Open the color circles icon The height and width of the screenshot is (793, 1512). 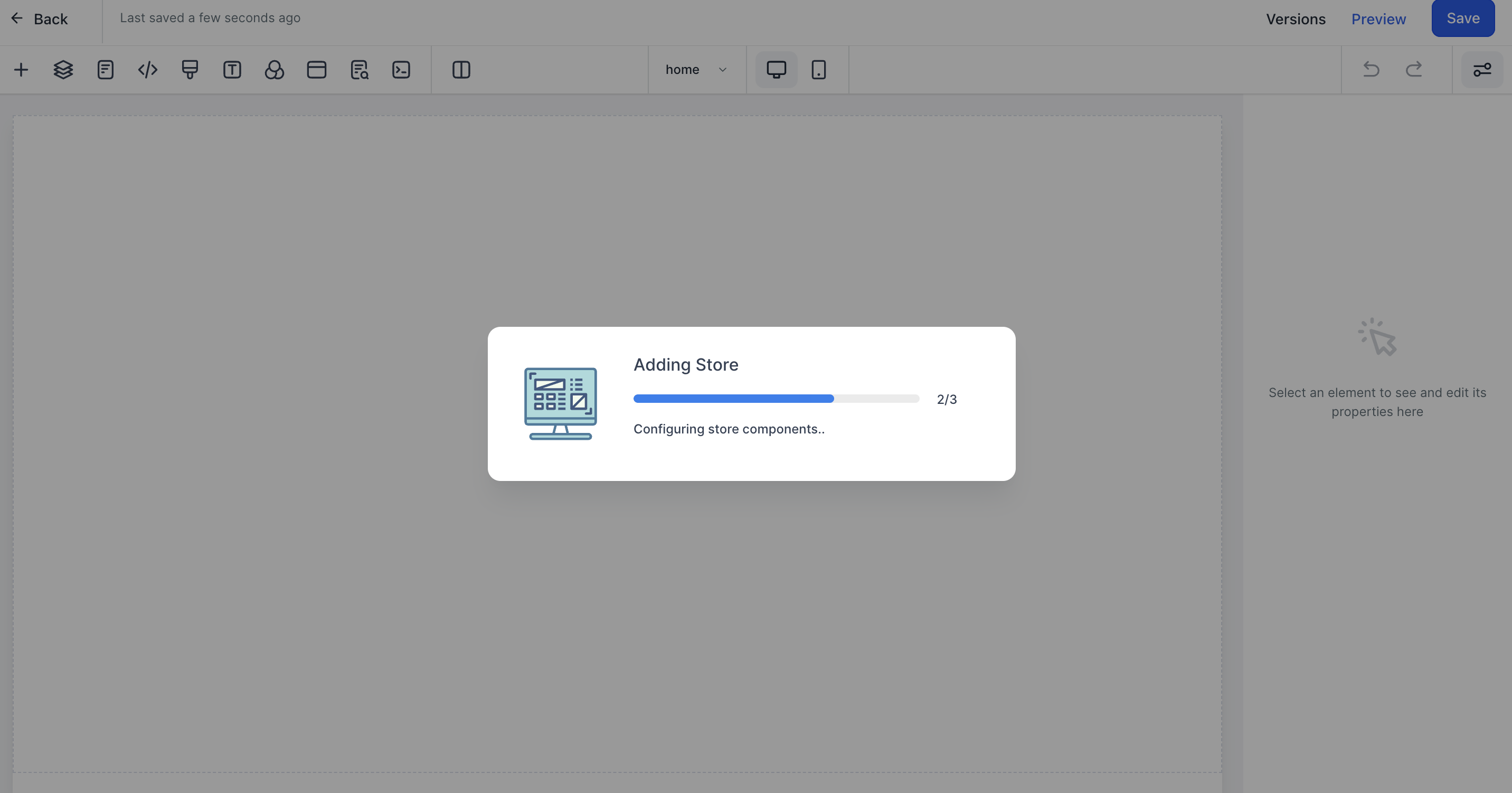click(274, 70)
